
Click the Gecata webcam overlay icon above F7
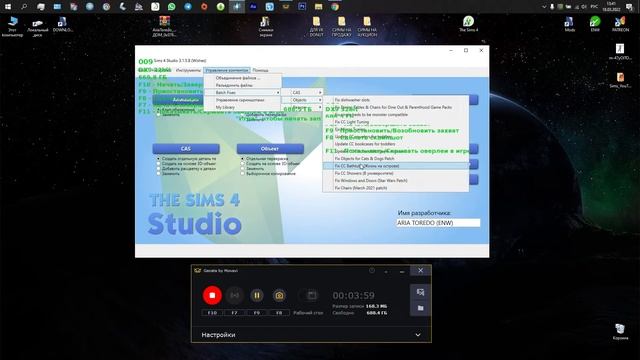pyautogui.click(x=234, y=295)
